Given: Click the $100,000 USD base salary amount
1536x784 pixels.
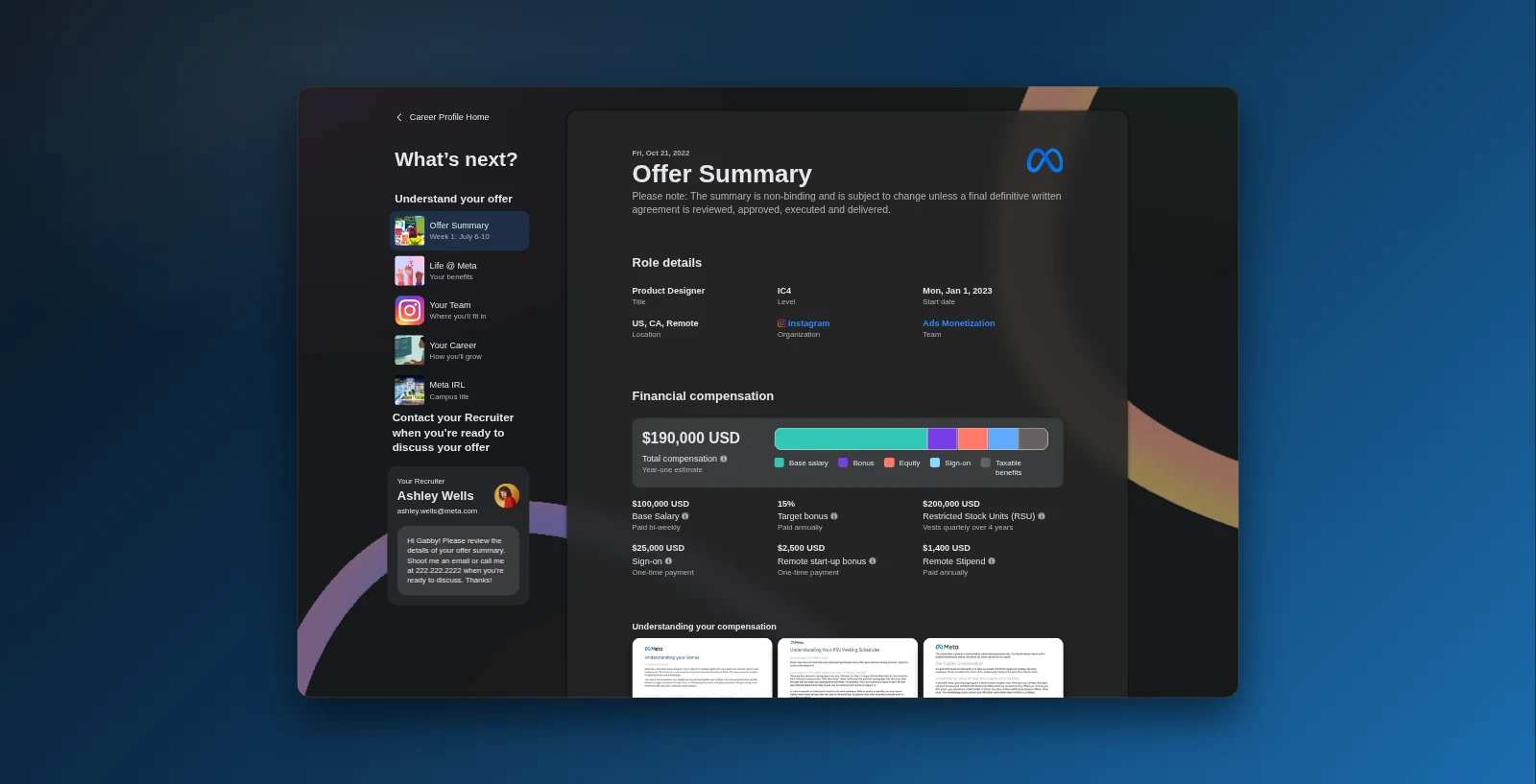Looking at the screenshot, I should [660, 504].
